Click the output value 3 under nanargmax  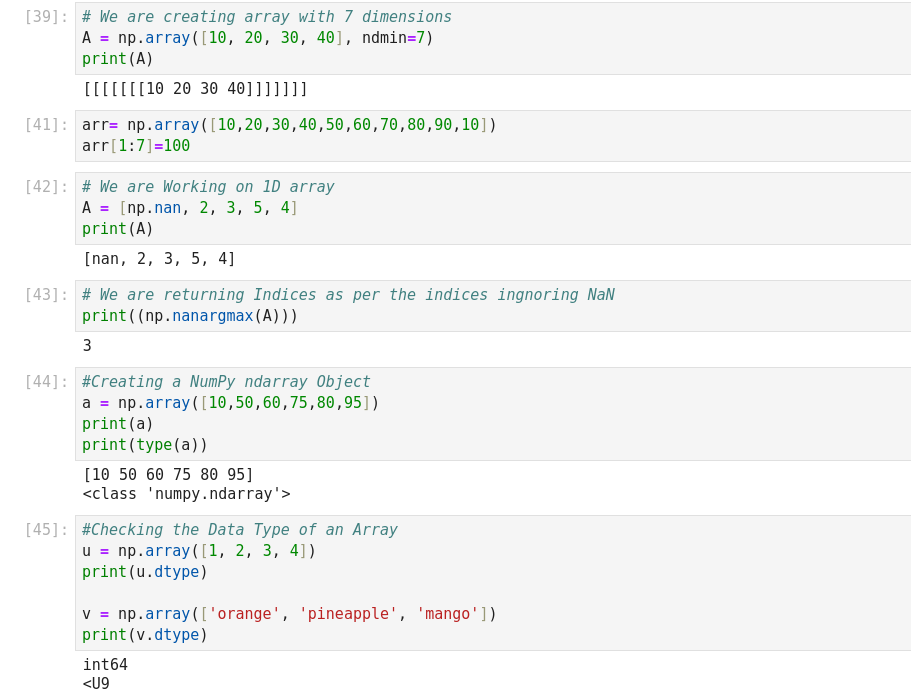pyautogui.click(x=87, y=346)
